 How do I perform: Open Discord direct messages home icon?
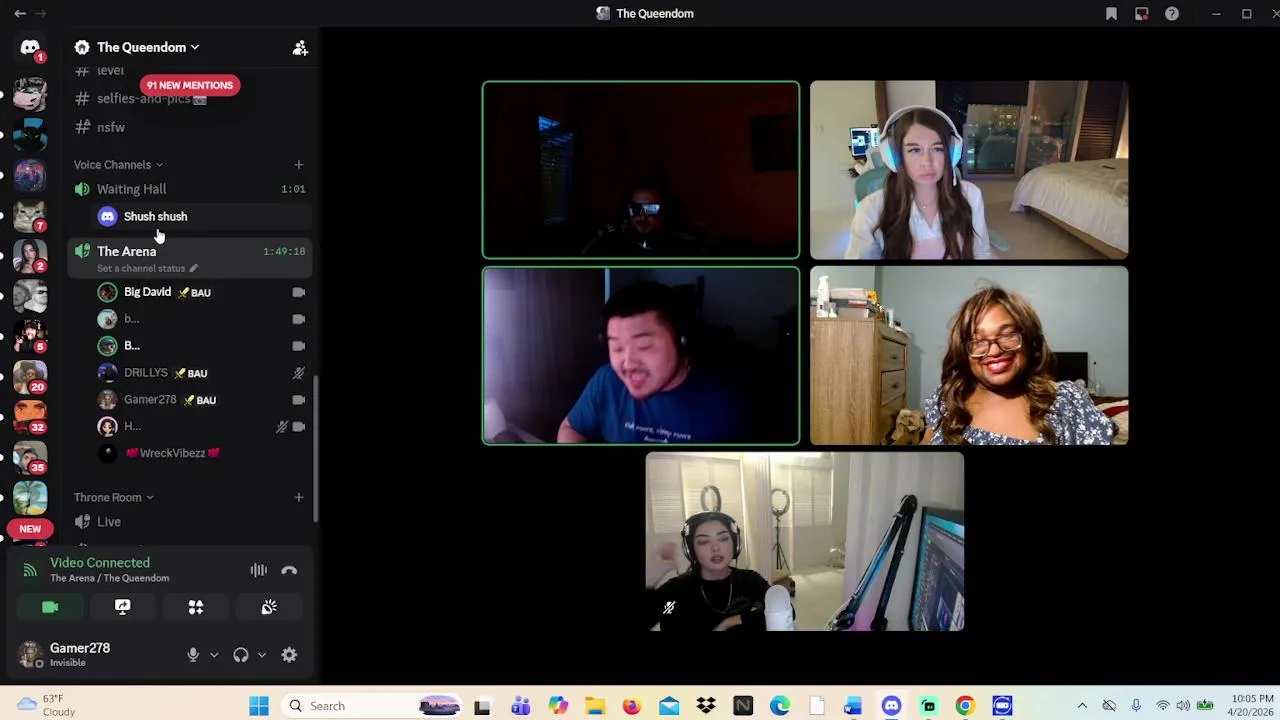coord(30,47)
